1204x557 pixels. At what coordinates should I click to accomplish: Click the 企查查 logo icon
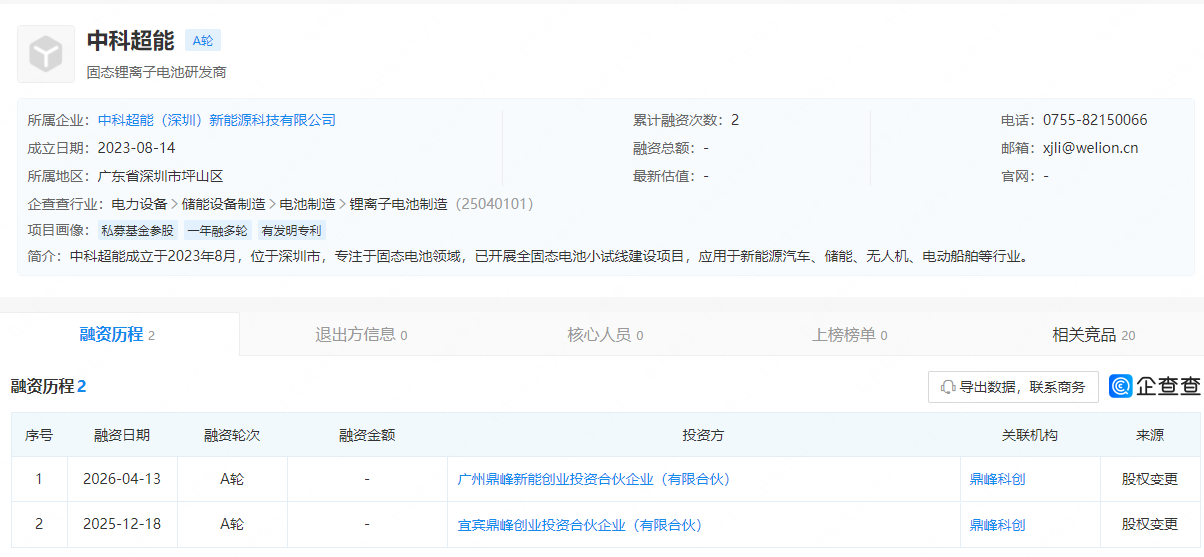(1120, 387)
